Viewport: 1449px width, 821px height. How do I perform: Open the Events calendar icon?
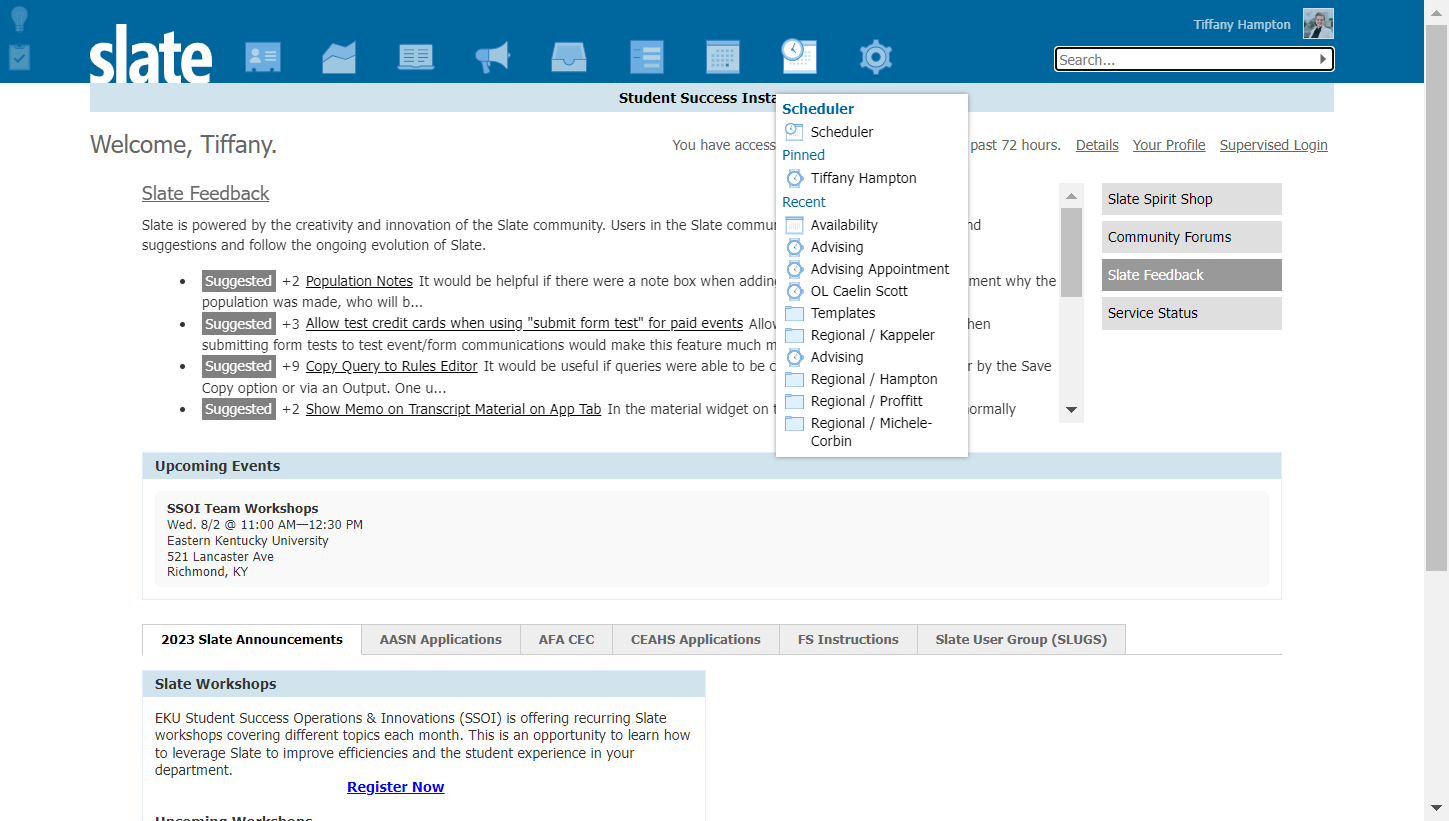723,57
